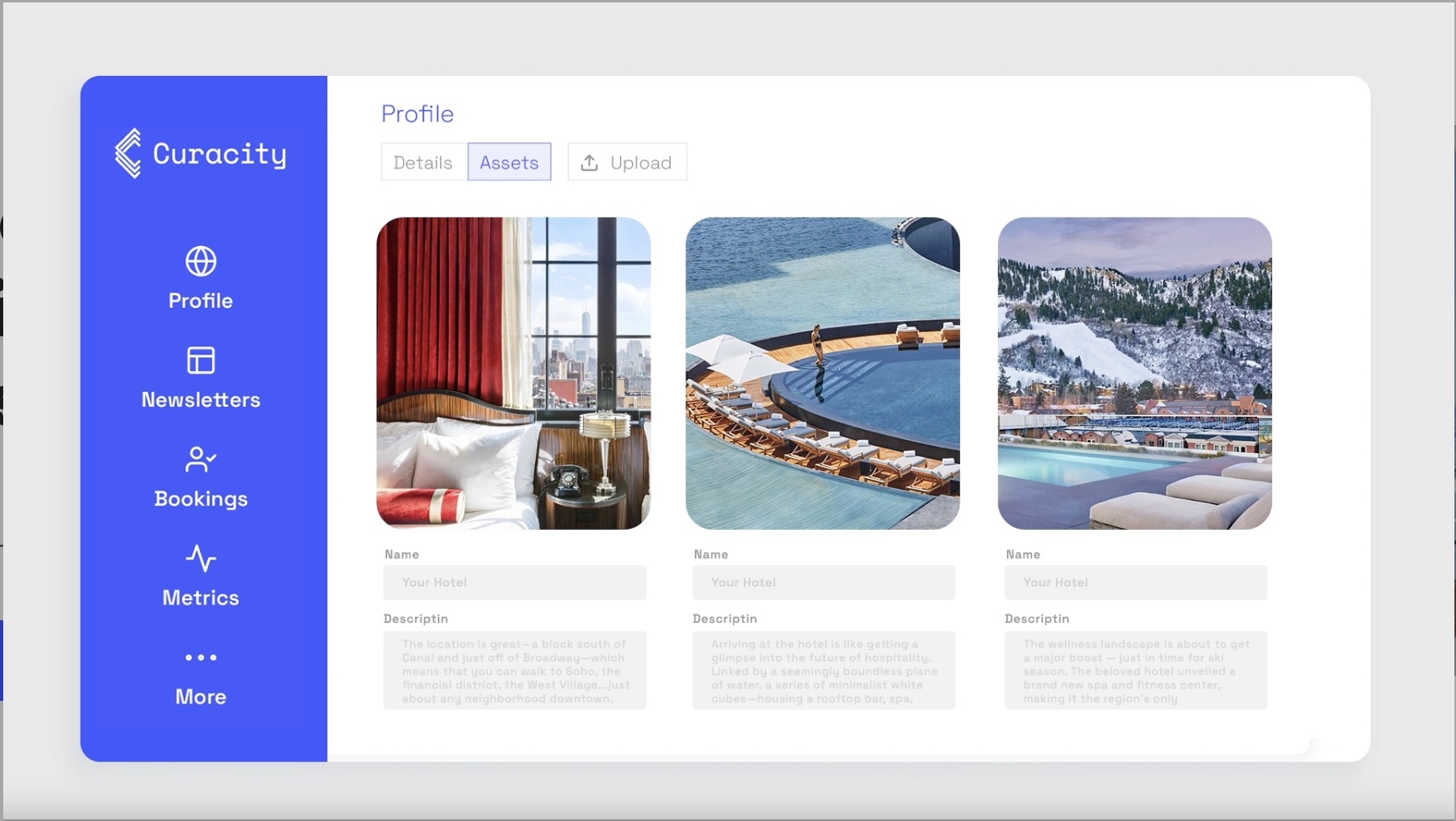Navigate to Bookings in the sidebar
Image resolution: width=1456 pixels, height=821 pixels.
coord(201,499)
